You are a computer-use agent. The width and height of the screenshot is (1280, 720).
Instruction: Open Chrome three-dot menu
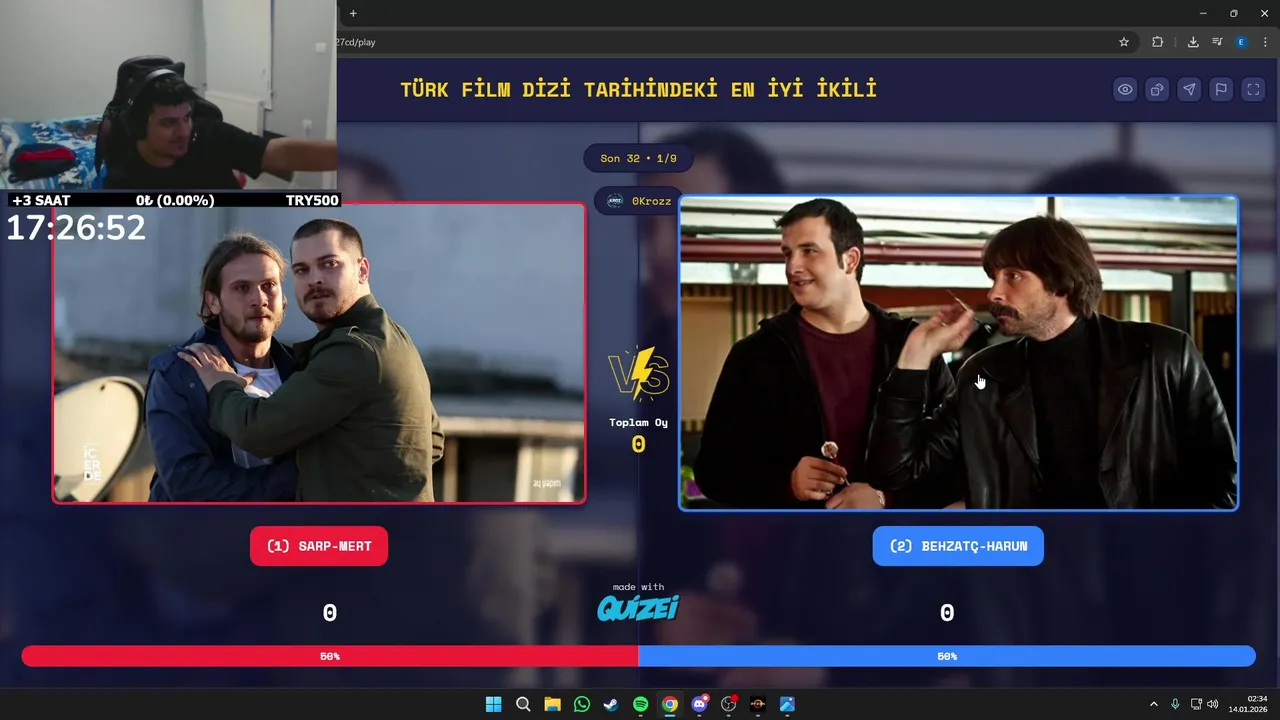click(1265, 42)
